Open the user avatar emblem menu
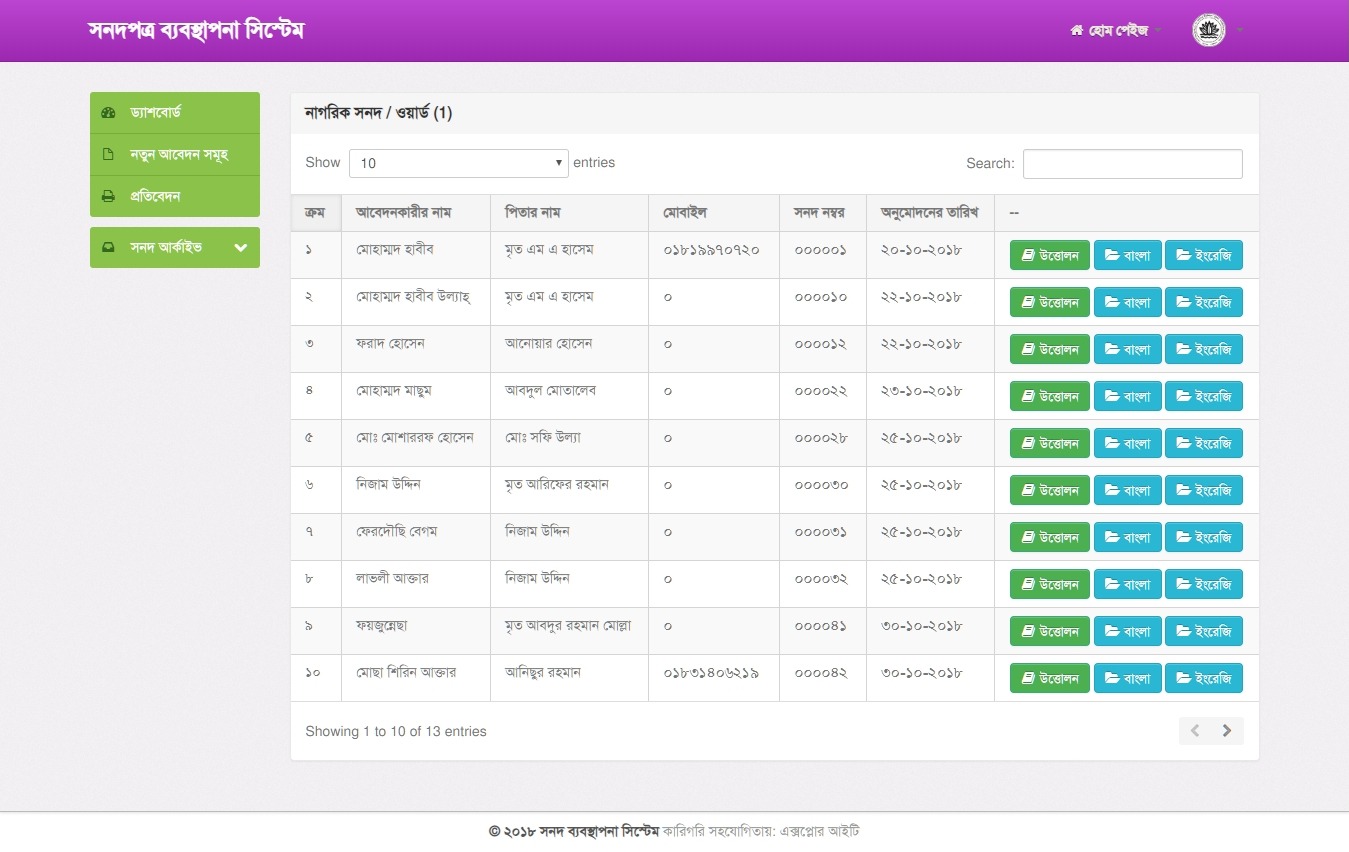The height and width of the screenshot is (852, 1349). coord(1209,30)
